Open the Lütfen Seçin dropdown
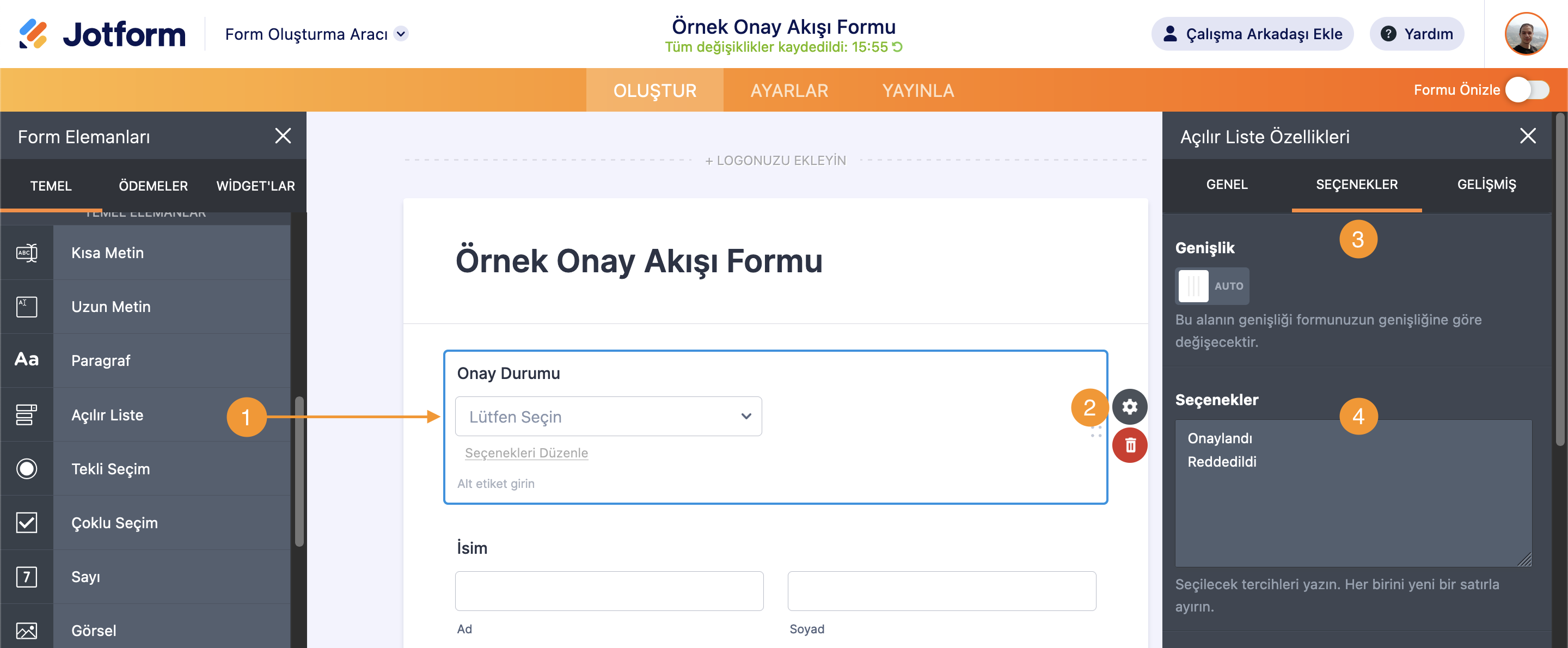Screen dimensions: 1568x648 608,417
